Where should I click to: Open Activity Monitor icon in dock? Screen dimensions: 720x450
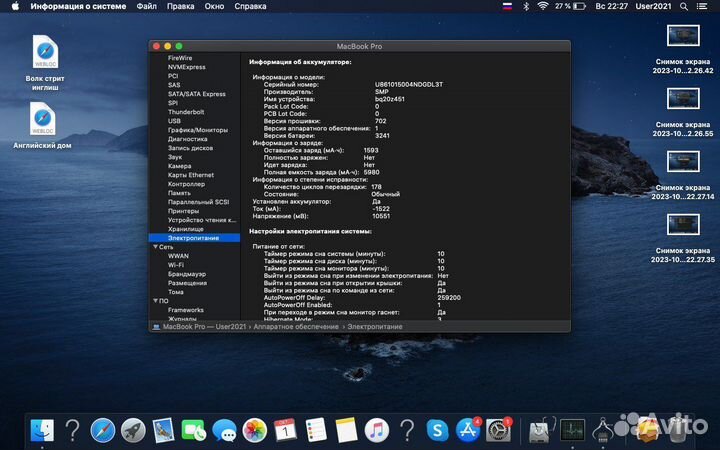coord(572,431)
